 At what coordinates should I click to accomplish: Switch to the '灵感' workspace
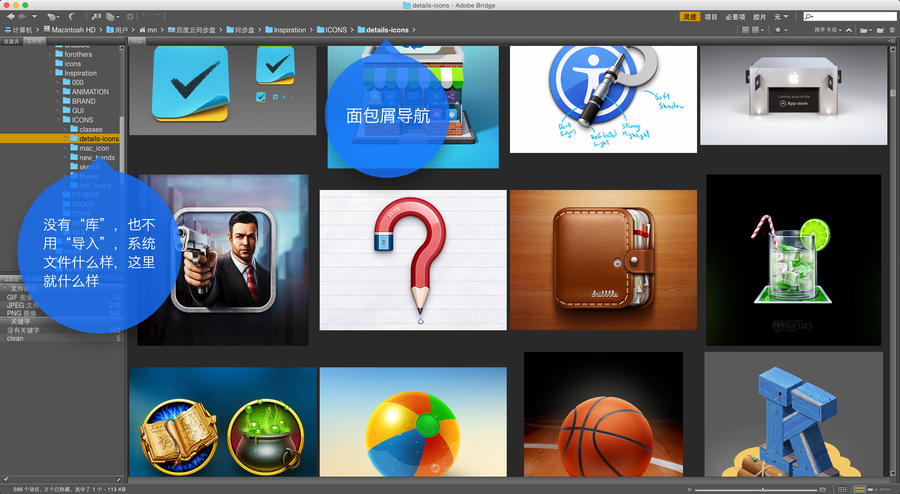[x=689, y=17]
